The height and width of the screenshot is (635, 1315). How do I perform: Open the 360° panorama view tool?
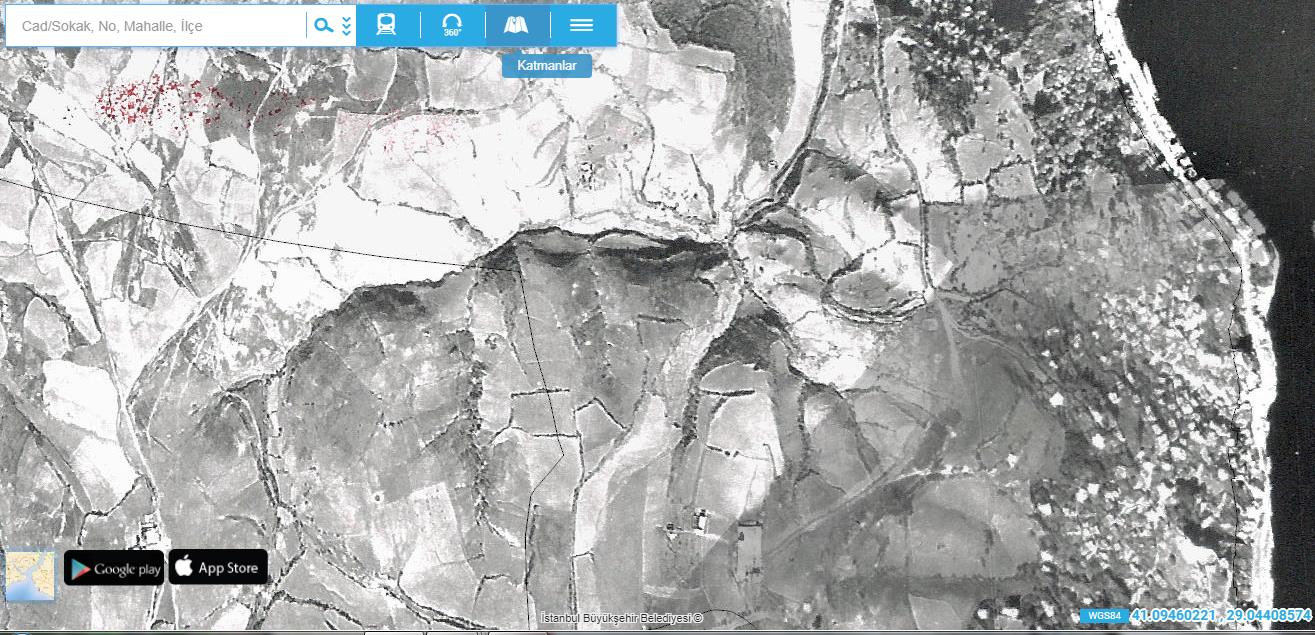click(452, 25)
